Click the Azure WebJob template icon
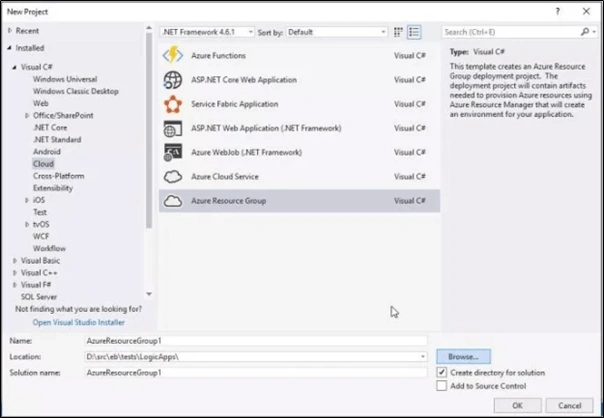The width and height of the screenshot is (604, 418). coord(173,153)
